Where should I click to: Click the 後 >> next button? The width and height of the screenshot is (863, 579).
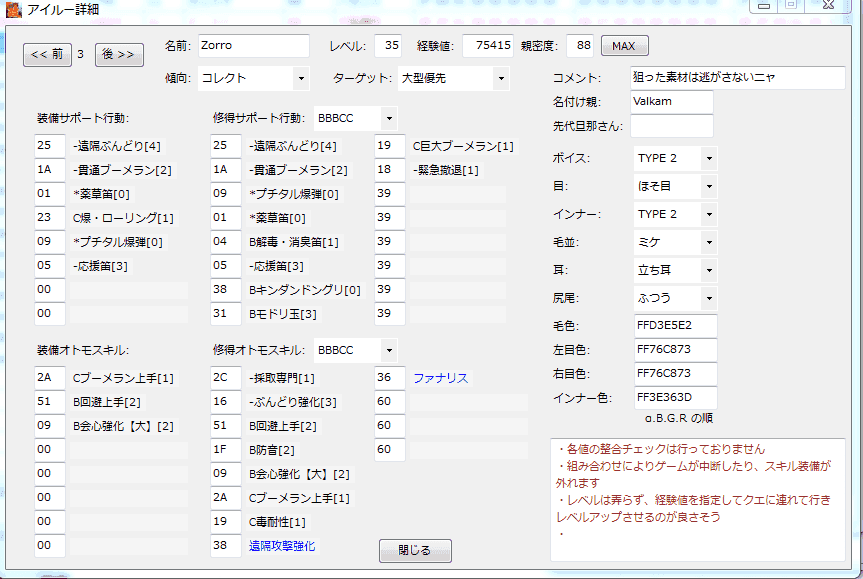tap(119, 54)
